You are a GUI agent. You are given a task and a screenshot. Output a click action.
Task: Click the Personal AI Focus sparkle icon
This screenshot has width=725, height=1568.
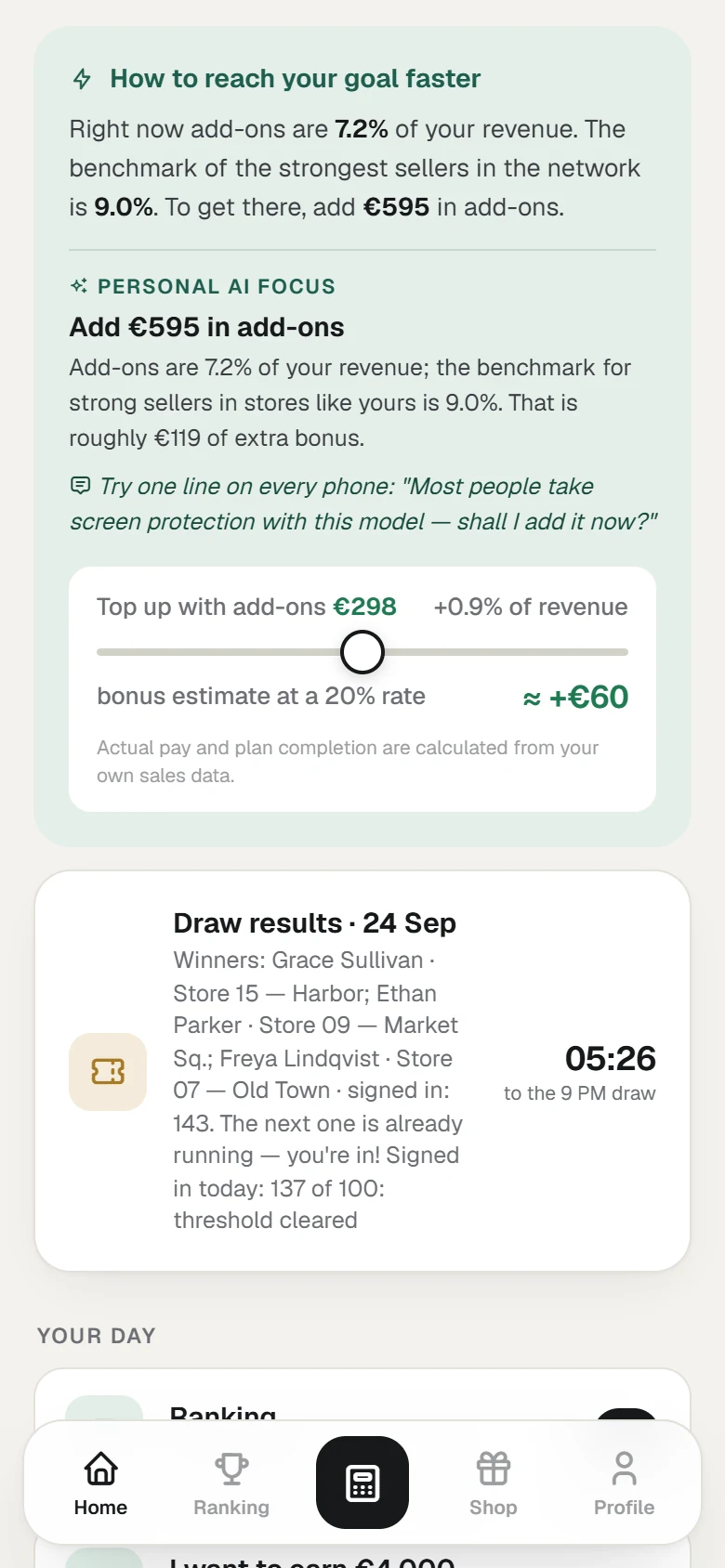pos(79,286)
